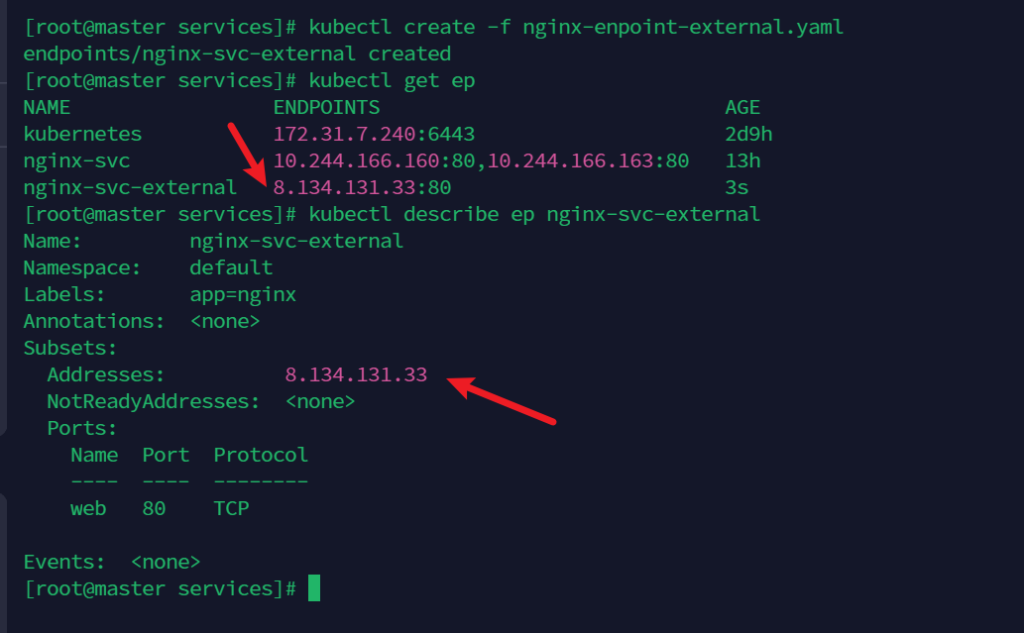Click the app=nginx label value
This screenshot has height=633, width=1024.
pyautogui.click(x=242, y=295)
